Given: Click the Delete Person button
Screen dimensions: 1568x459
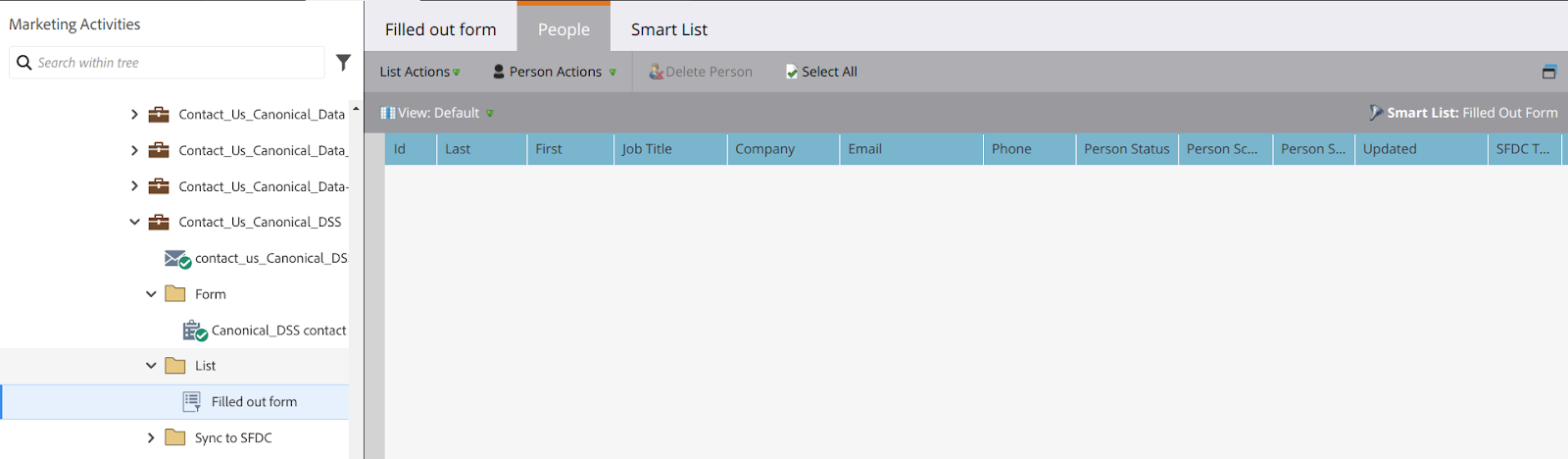Looking at the screenshot, I should pos(701,72).
